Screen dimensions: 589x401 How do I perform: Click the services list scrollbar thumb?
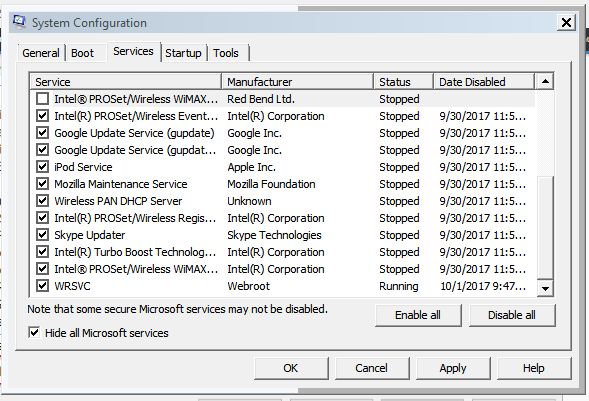coord(545,228)
